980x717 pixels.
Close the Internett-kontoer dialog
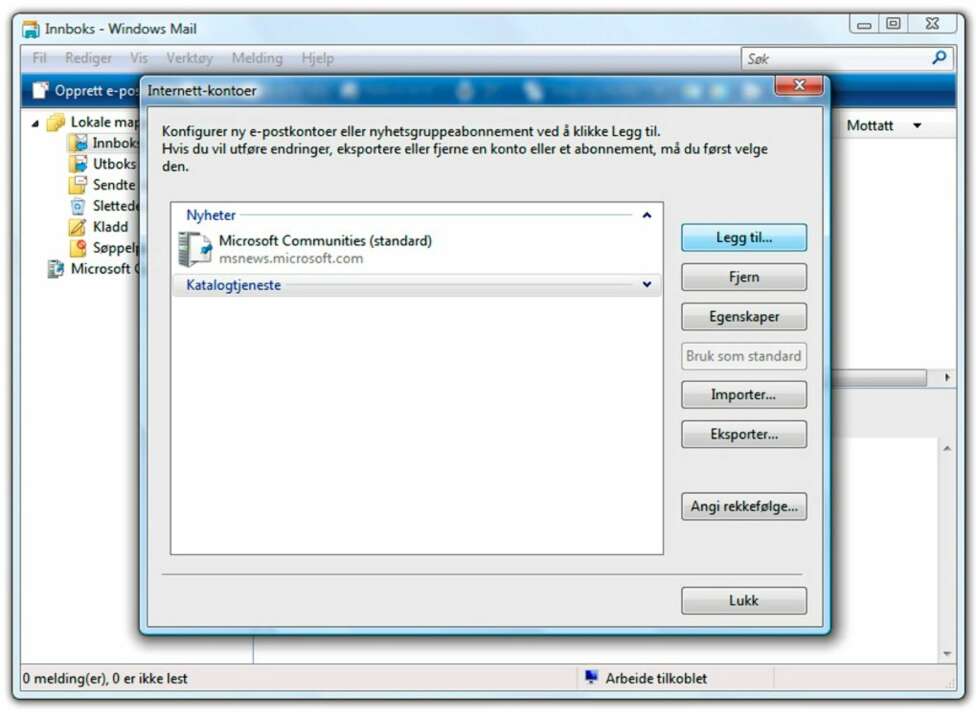[x=799, y=85]
